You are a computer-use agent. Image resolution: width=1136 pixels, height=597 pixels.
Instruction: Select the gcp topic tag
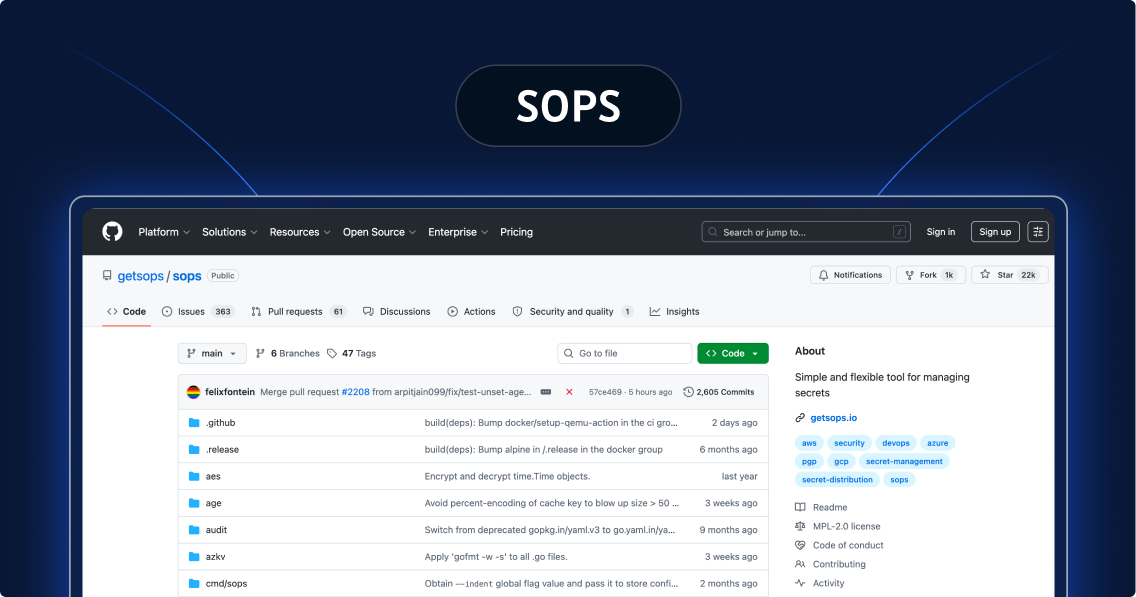point(841,462)
